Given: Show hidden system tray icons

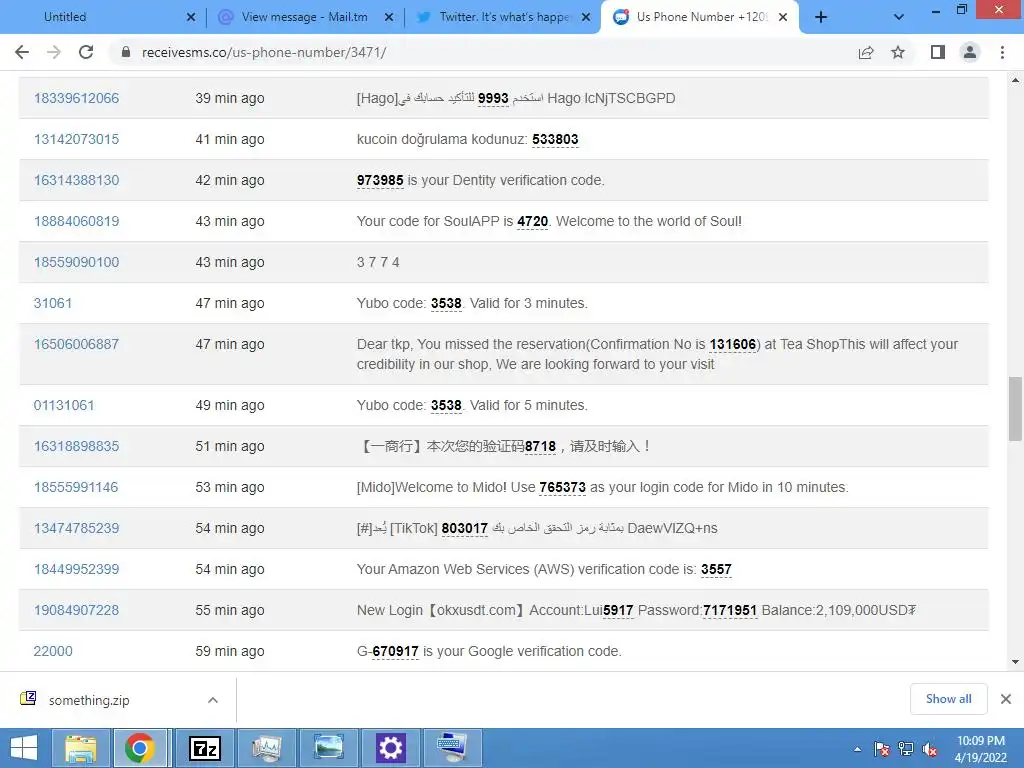Looking at the screenshot, I should (857, 749).
